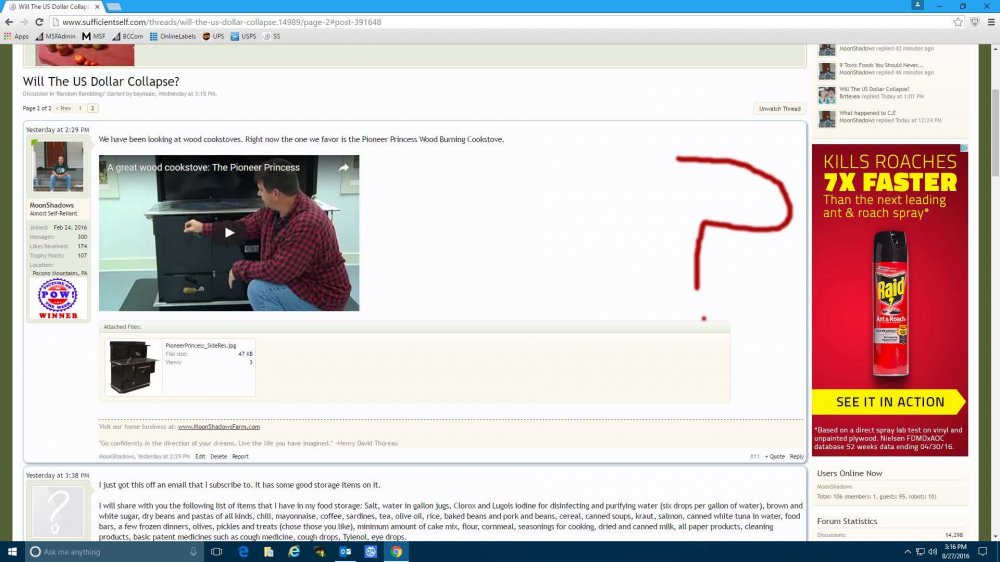Click the PioneerPrincess_SideRes.jpg file name

(200, 345)
